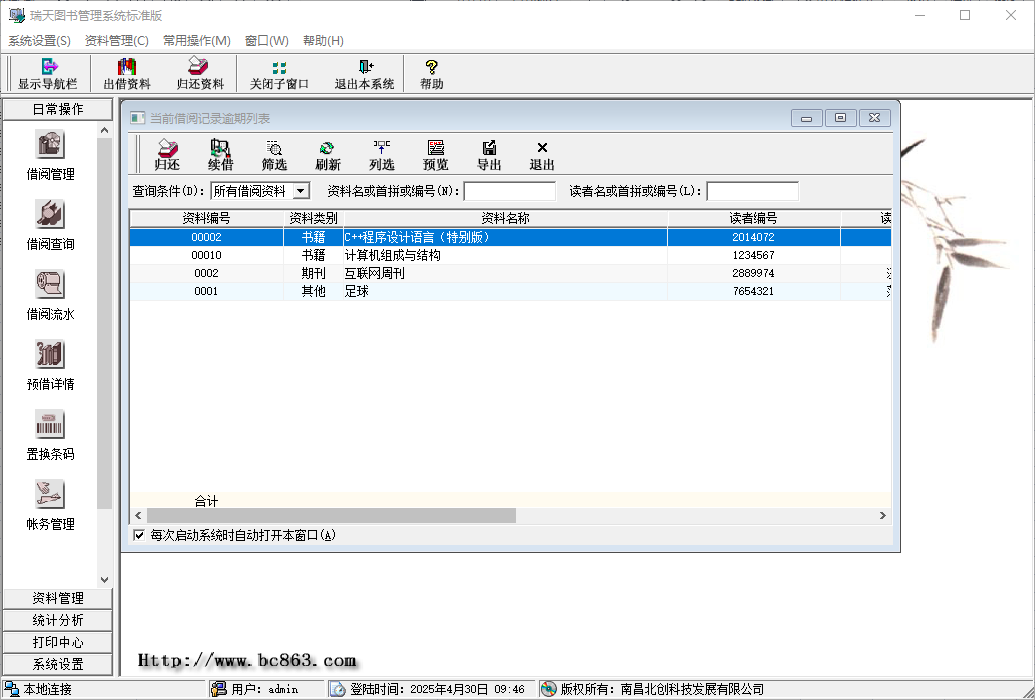Click the horizontal scrollbar thumb in the table

pos(331,515)
